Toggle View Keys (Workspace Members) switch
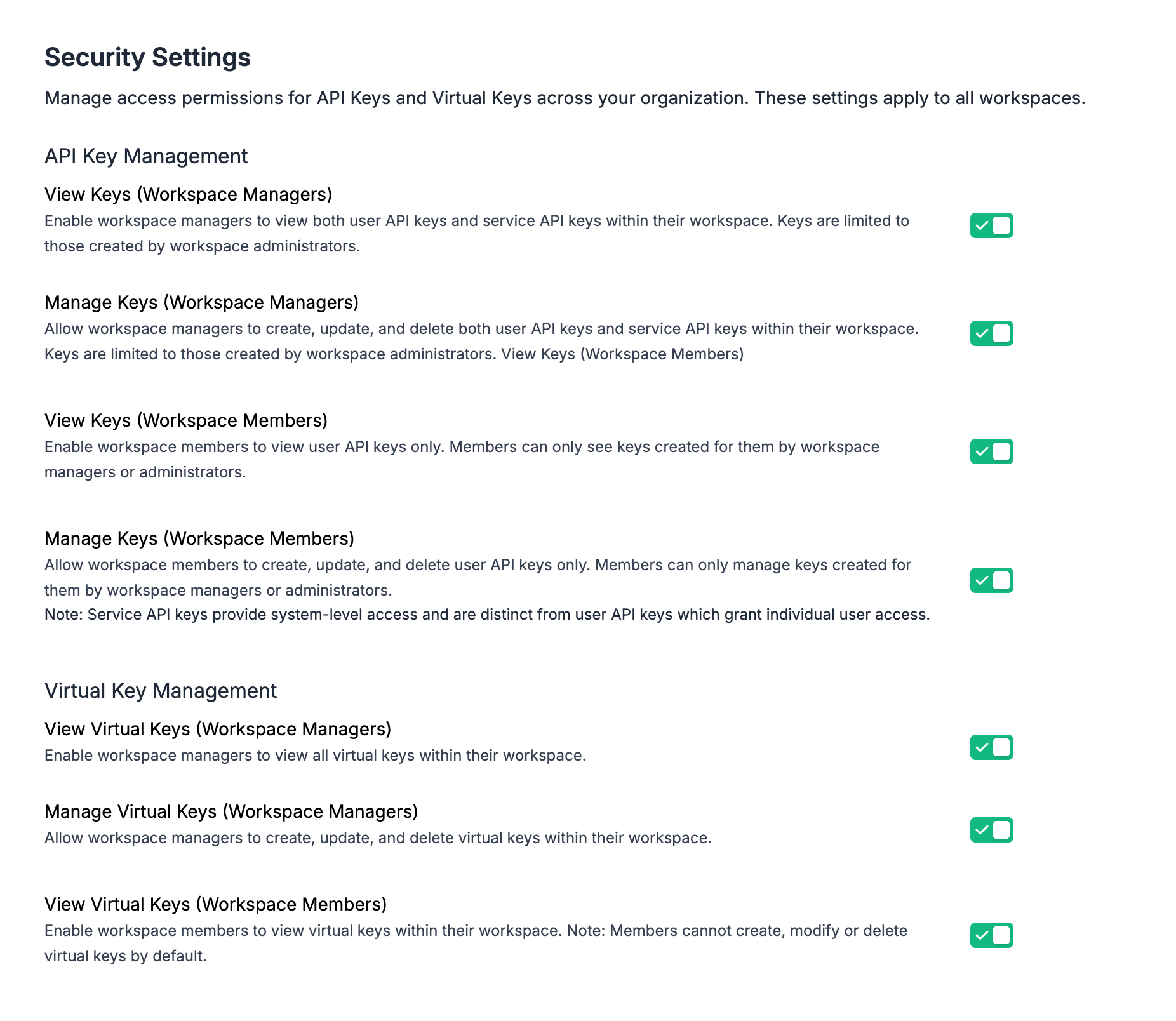The image size is (1176, 1021). pos(991,451)
